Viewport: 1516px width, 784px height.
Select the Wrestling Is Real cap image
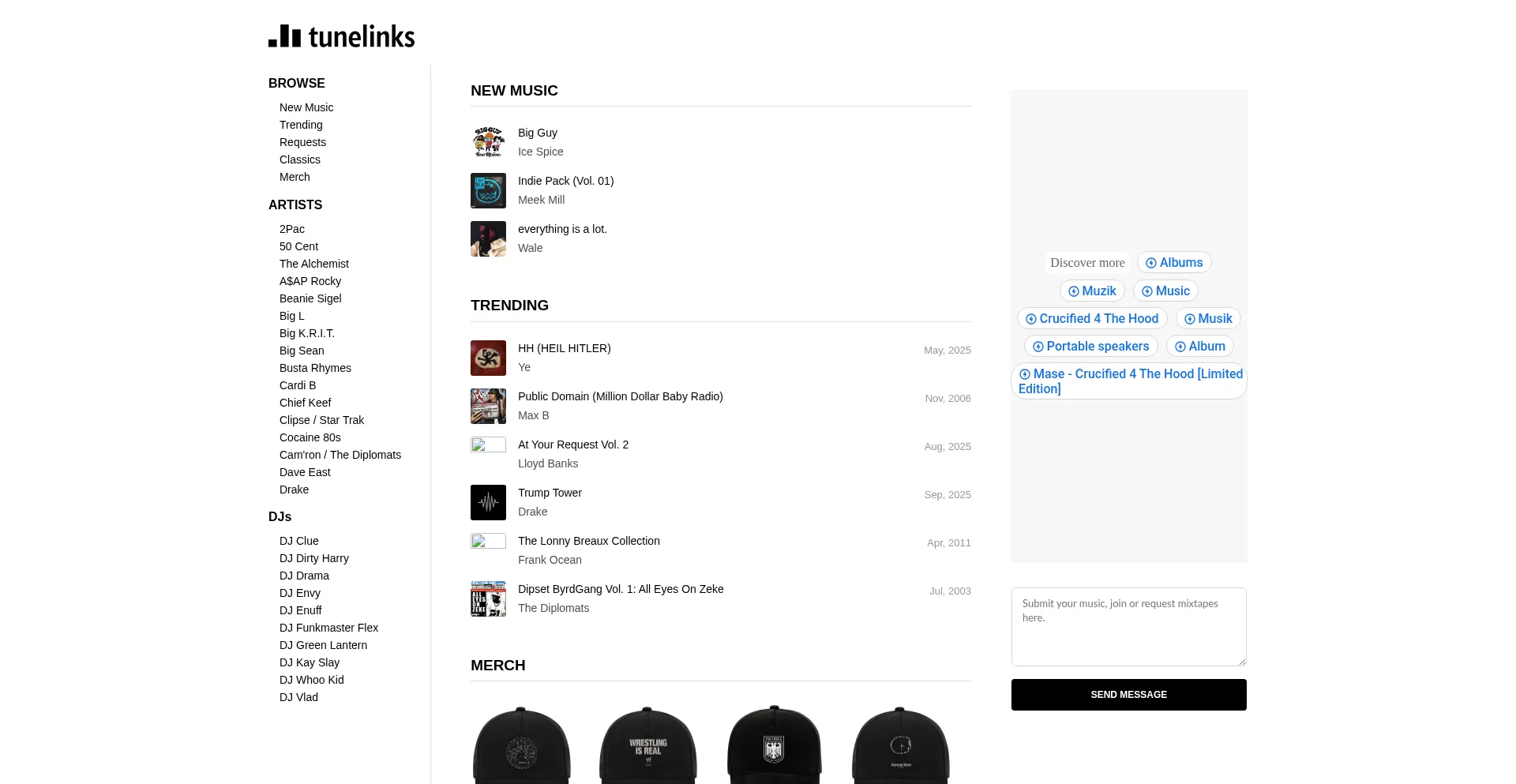point(647,745)
